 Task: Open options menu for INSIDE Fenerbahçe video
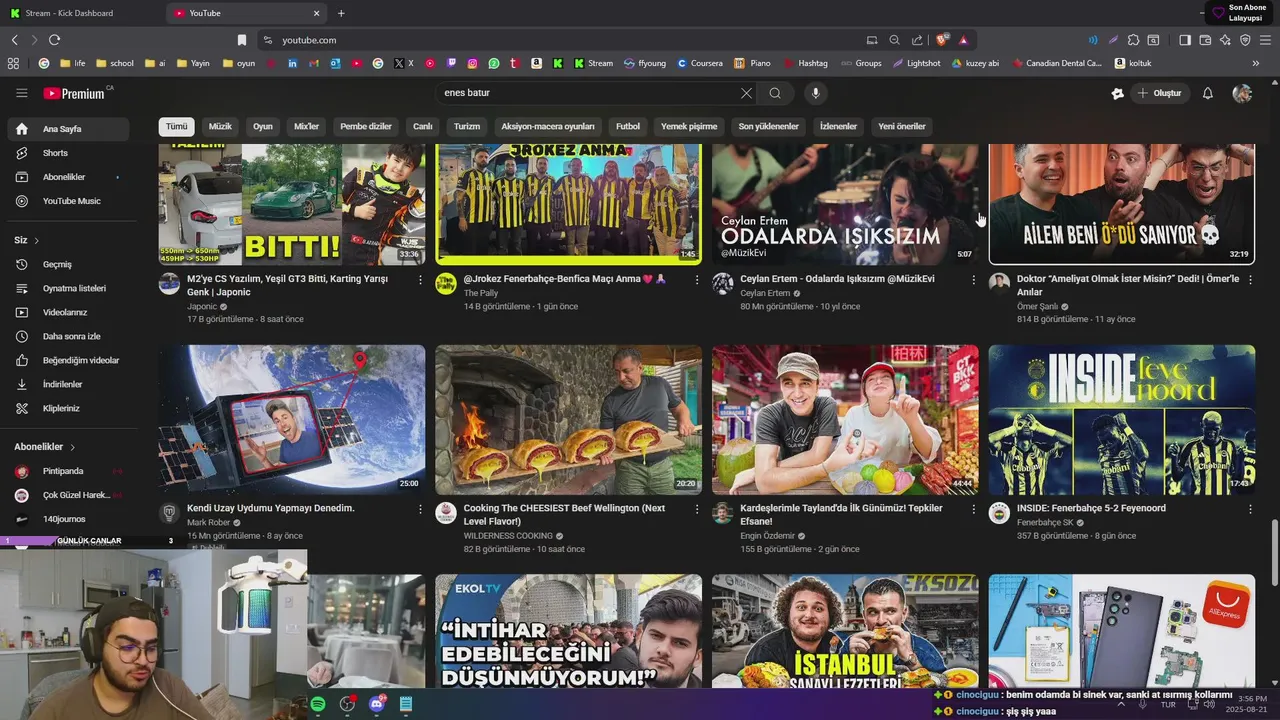[1250, 509]
